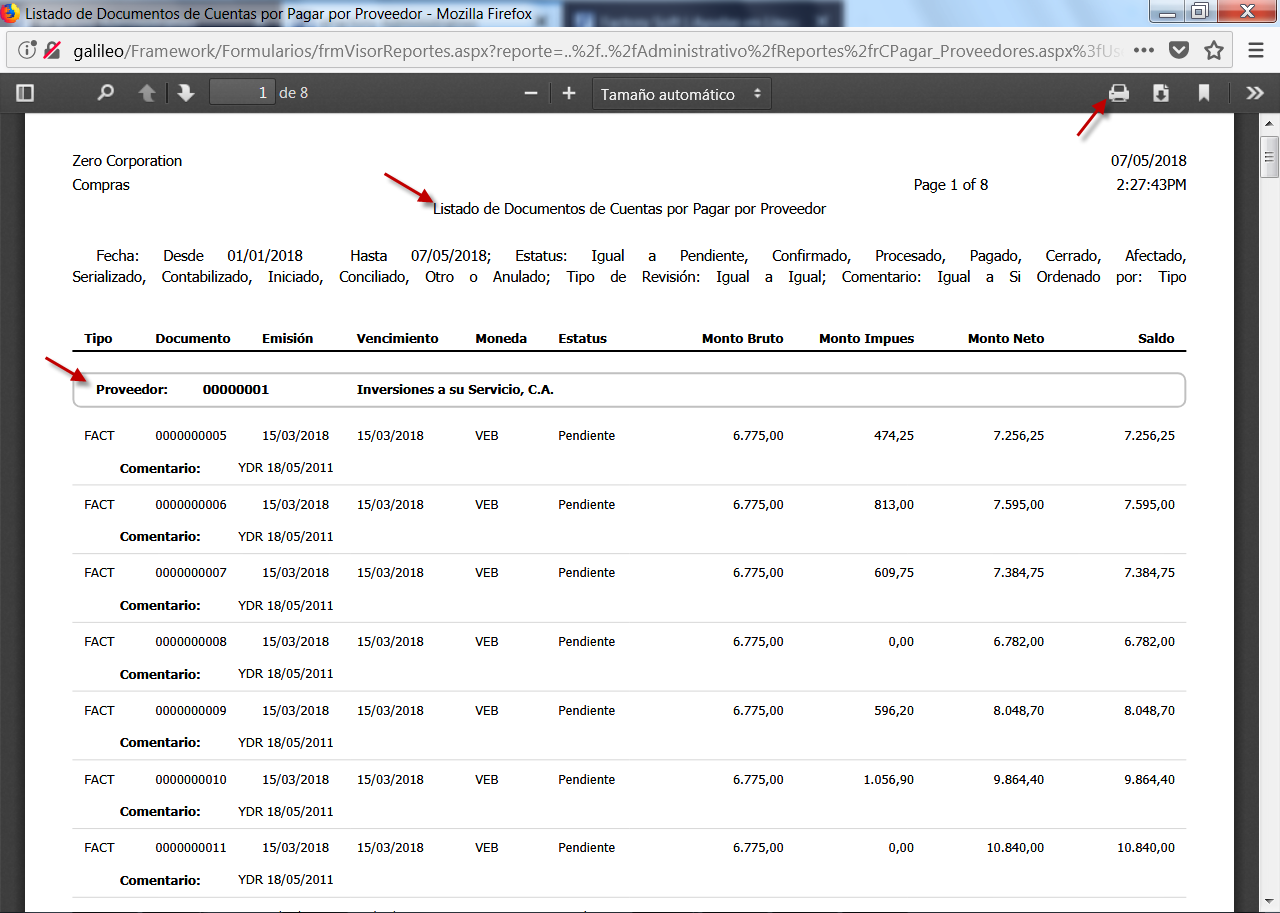This screenshot has width=1280, height=913.
Task: Open the Tamaño automático zoom dropdown
Action: pyautogui.click(x=681, y=94)
